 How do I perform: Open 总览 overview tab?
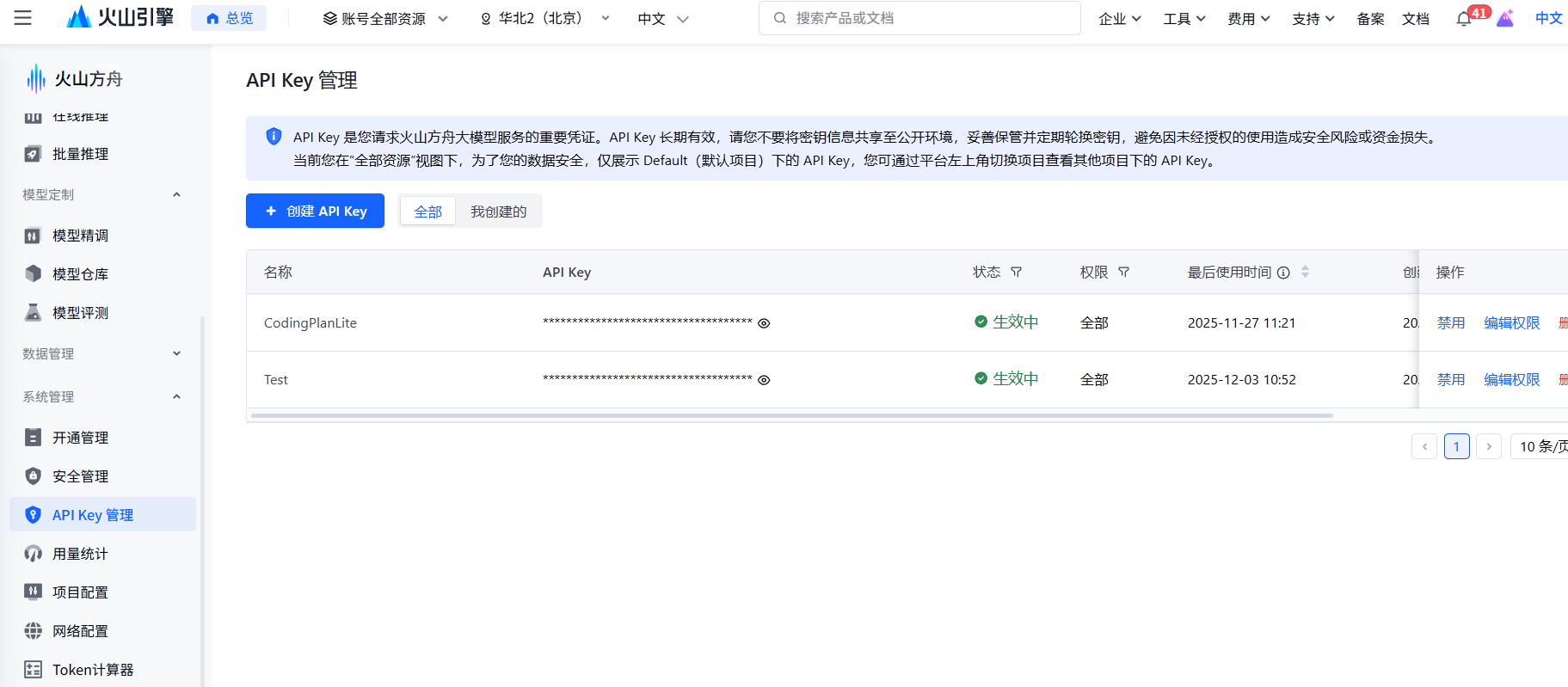click(x=229, y=18)
